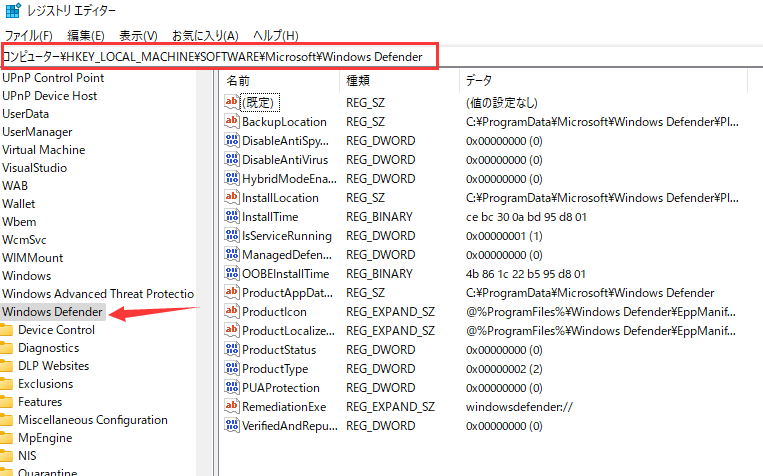Select the Wallet key
Viewport: 763px width, 476px height.
click(x=18, y=203)
